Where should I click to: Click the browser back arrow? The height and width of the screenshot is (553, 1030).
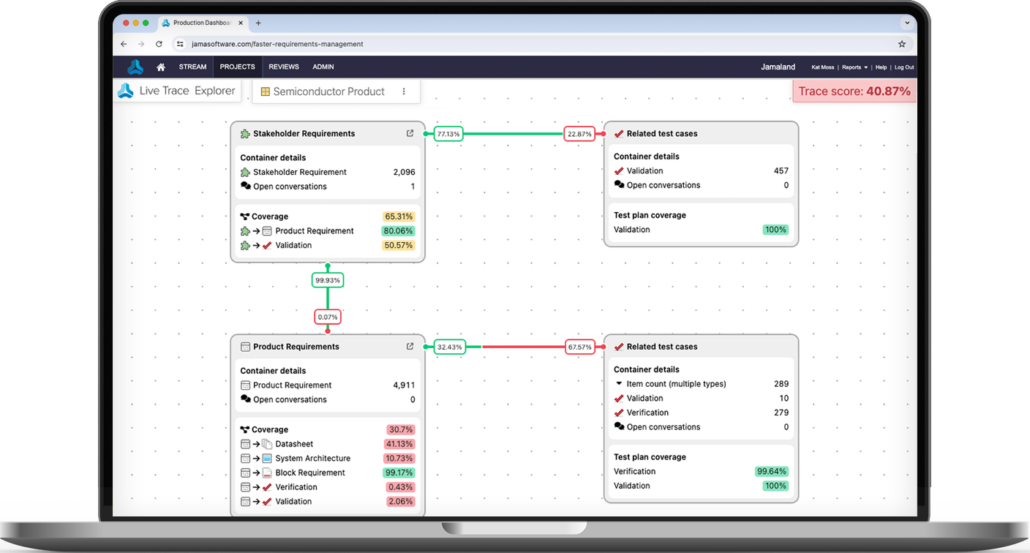[124, 44]
